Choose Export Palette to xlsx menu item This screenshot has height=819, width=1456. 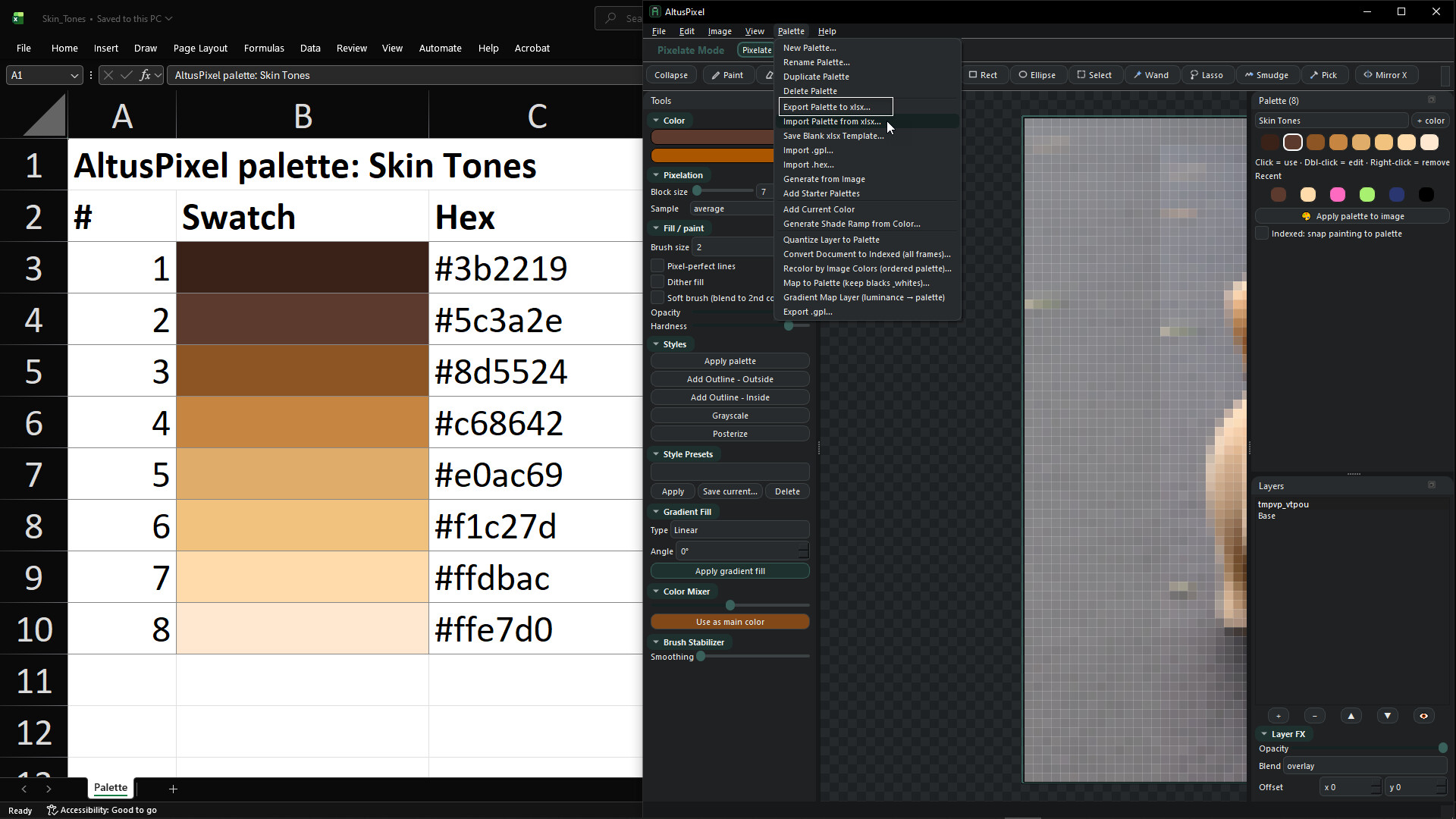(x=836, y=107)
